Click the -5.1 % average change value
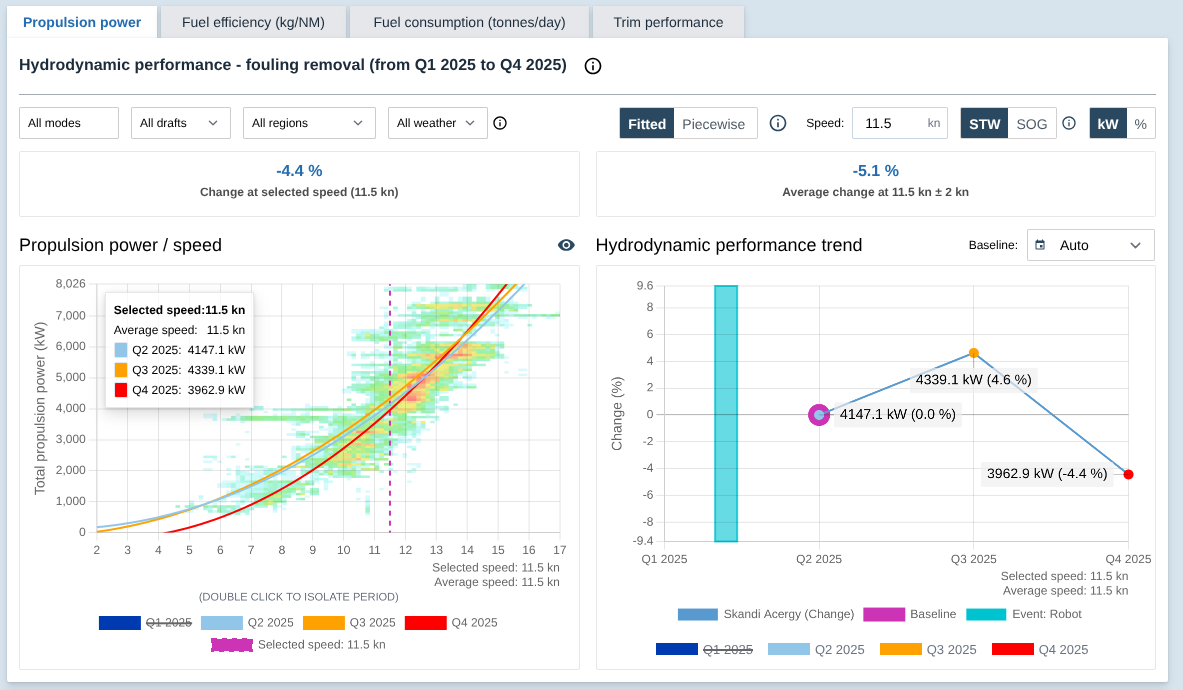Image resolution: width=1183 pixels, height=690 pixels. 875,171
